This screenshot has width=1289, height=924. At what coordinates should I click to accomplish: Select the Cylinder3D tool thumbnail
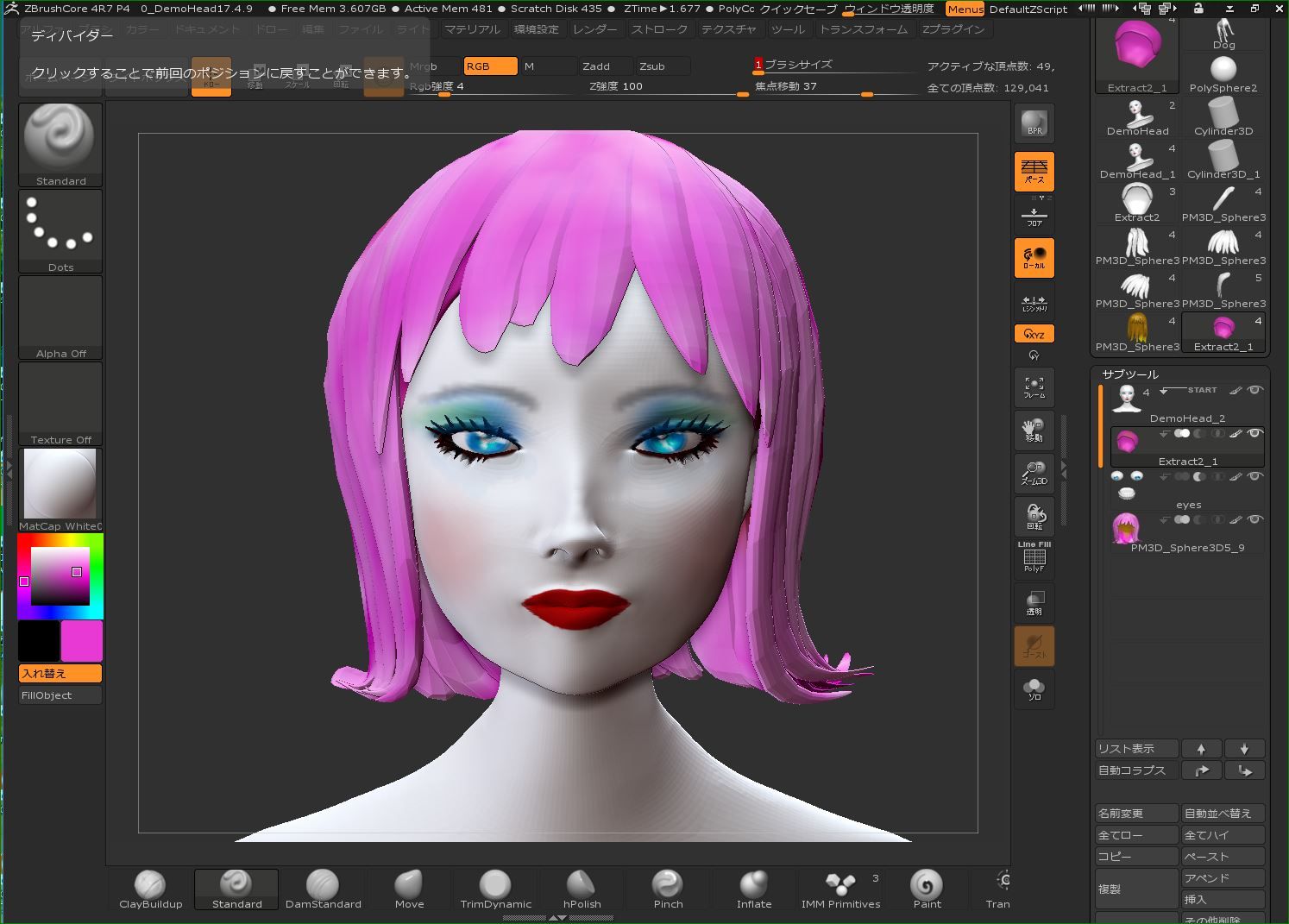1223,116
